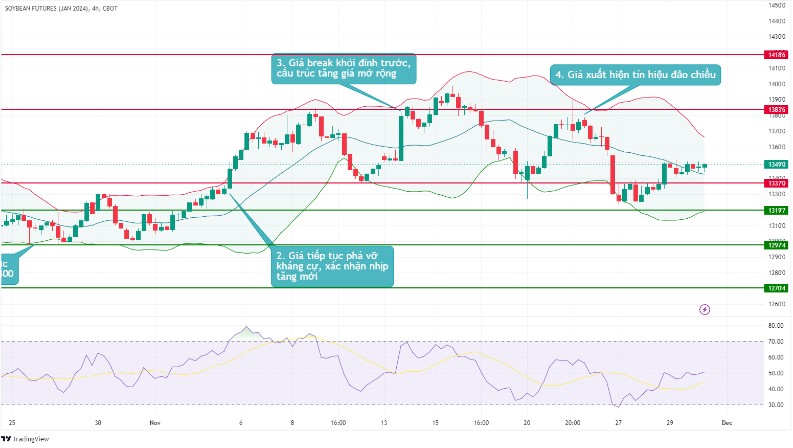Click the purple lightning bolt icon
The image size is (793, 448).
[x=706, y=309]
